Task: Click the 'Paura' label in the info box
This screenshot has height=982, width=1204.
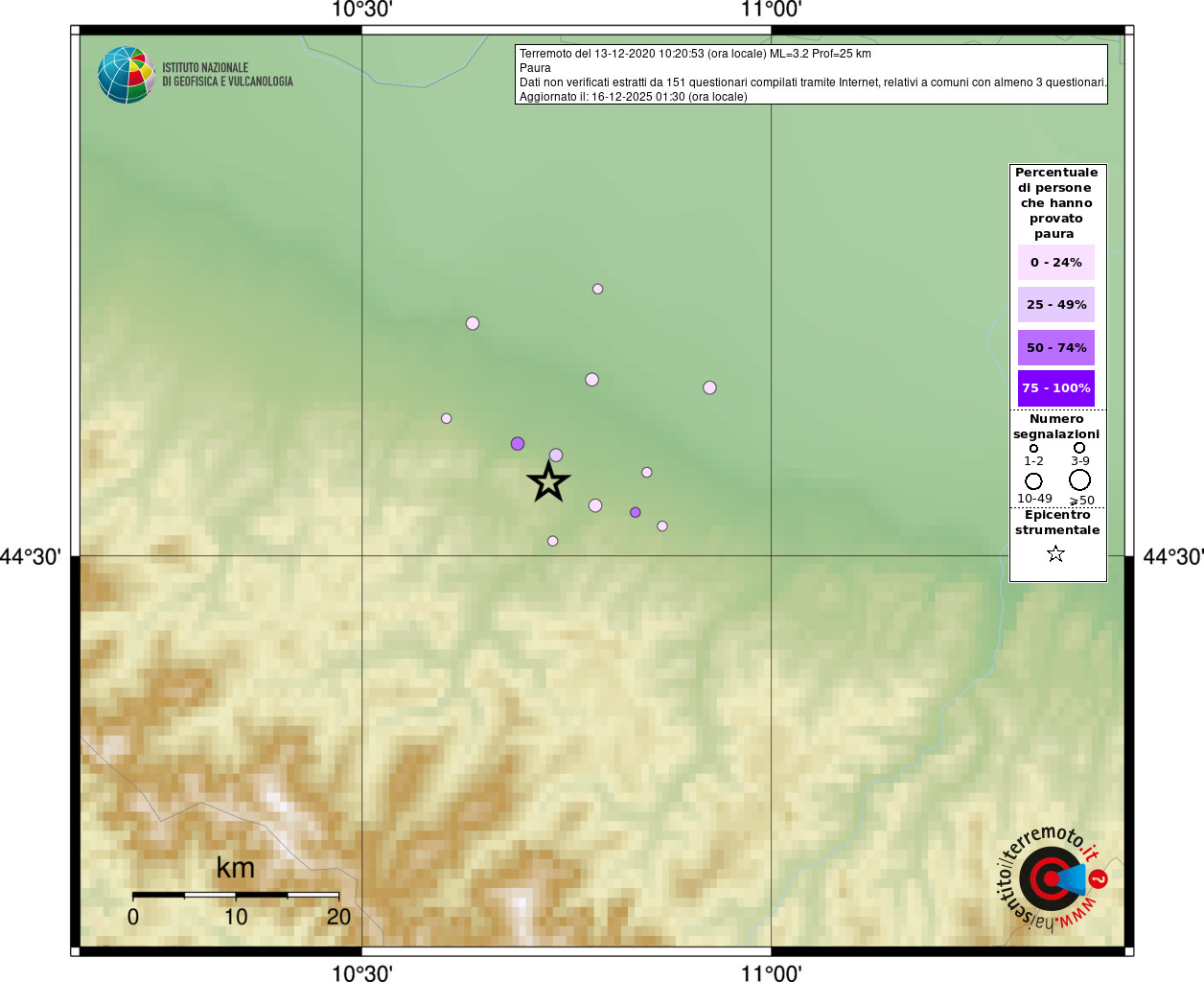Action: [x=535, y=68]
